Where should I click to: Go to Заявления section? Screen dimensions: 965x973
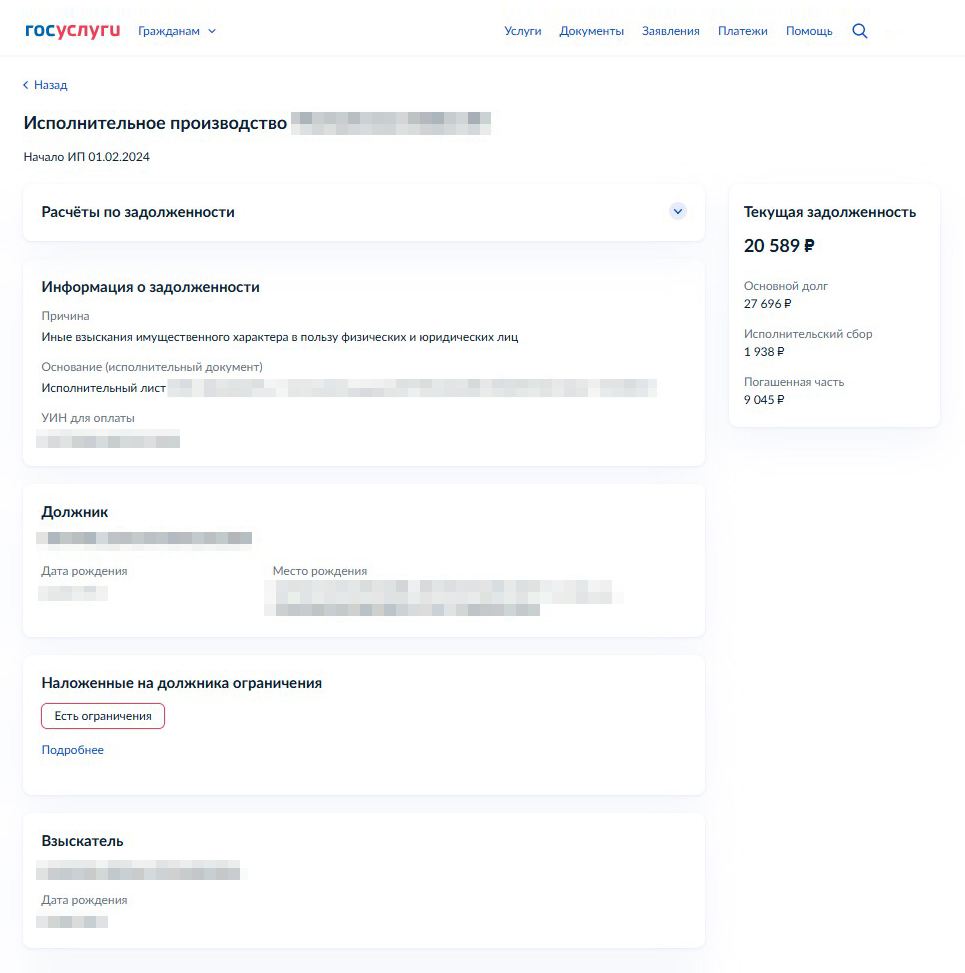670,31
